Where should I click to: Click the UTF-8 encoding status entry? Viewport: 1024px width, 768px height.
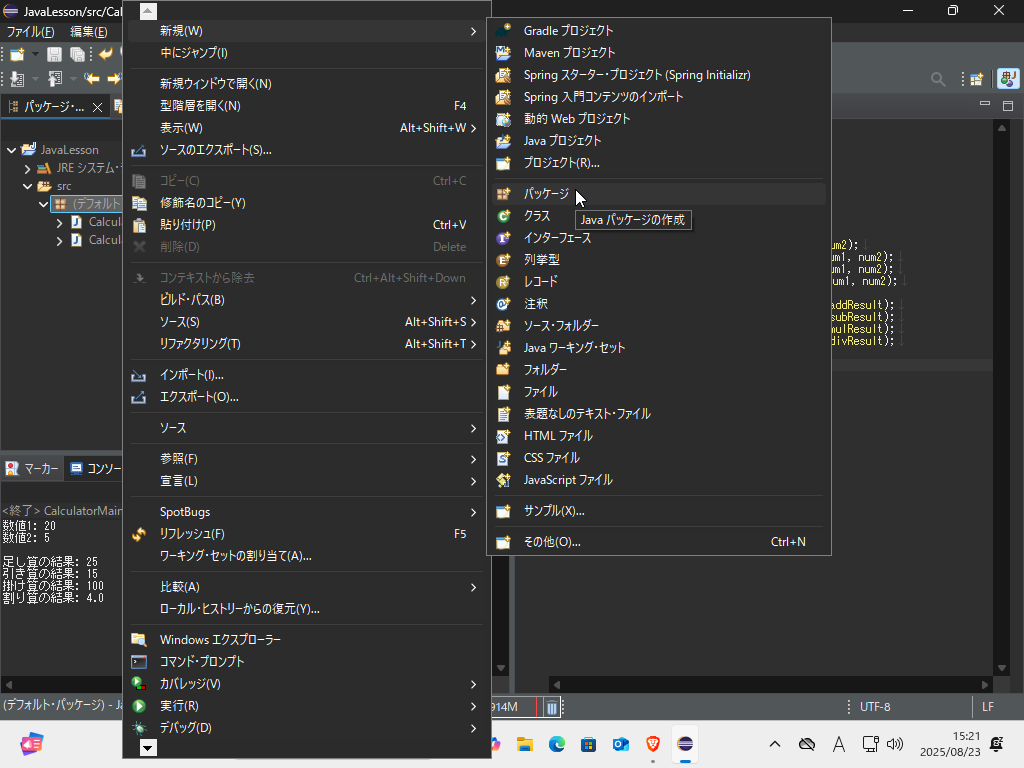pyautogui.click(x=875, y=707)
